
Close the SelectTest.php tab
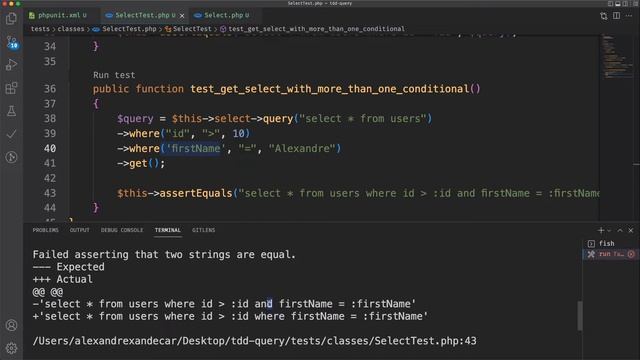tap(182, 16)
